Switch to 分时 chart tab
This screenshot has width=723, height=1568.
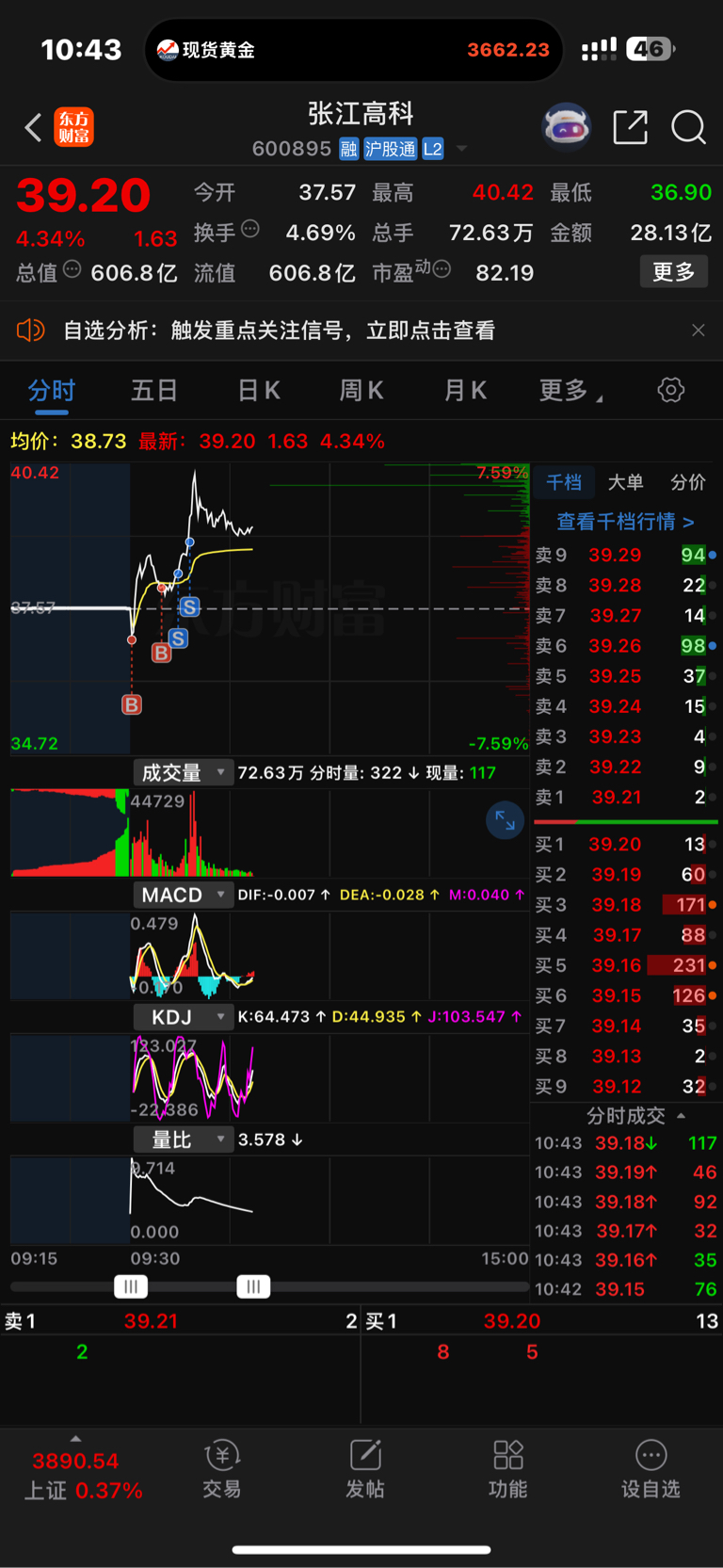[x=52, y=391]
